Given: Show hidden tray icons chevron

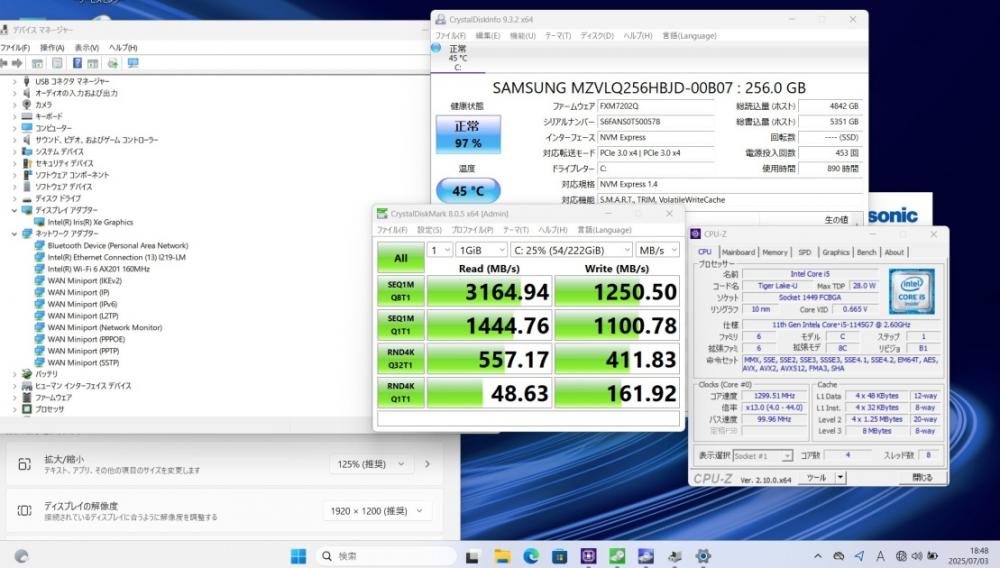Looking at the screenshot, I should (x=818, y=556).
